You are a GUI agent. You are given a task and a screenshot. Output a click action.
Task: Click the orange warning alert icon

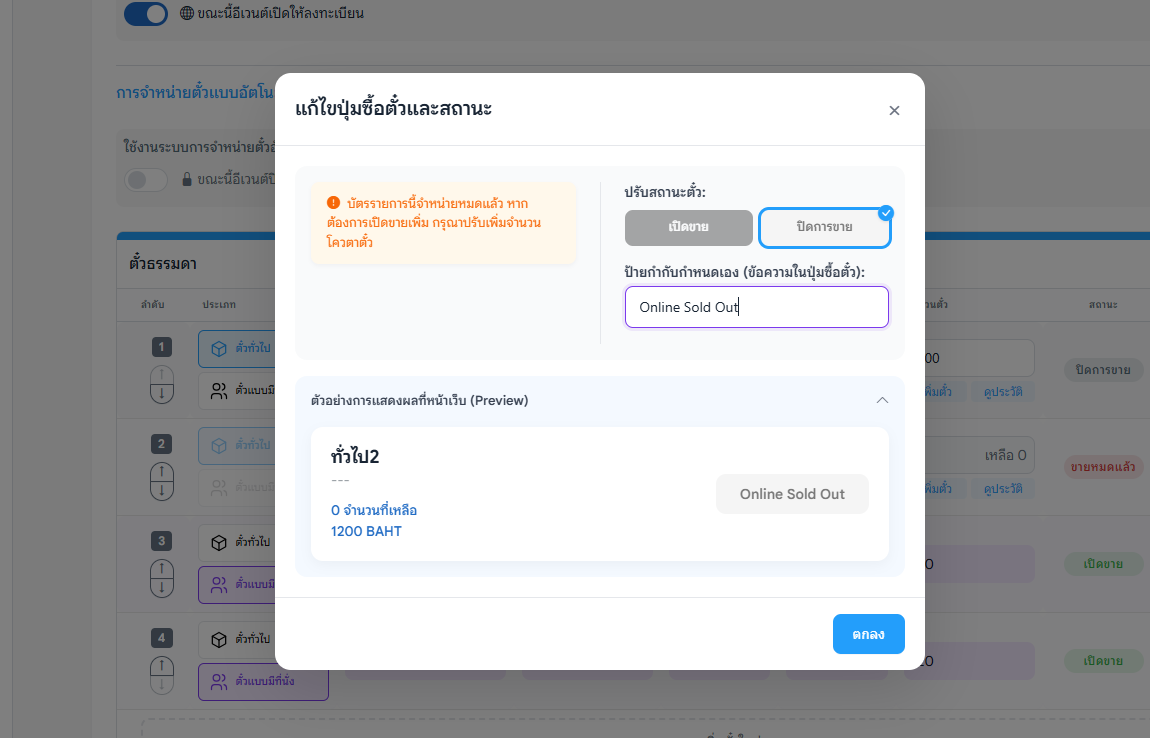(x=333, y=202)
